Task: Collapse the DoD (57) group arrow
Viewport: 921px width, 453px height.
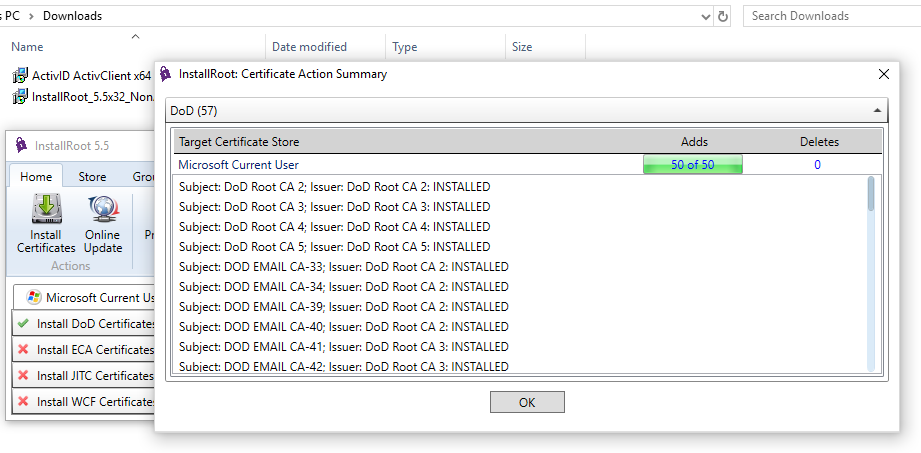Action: click(x=877, y=110)
